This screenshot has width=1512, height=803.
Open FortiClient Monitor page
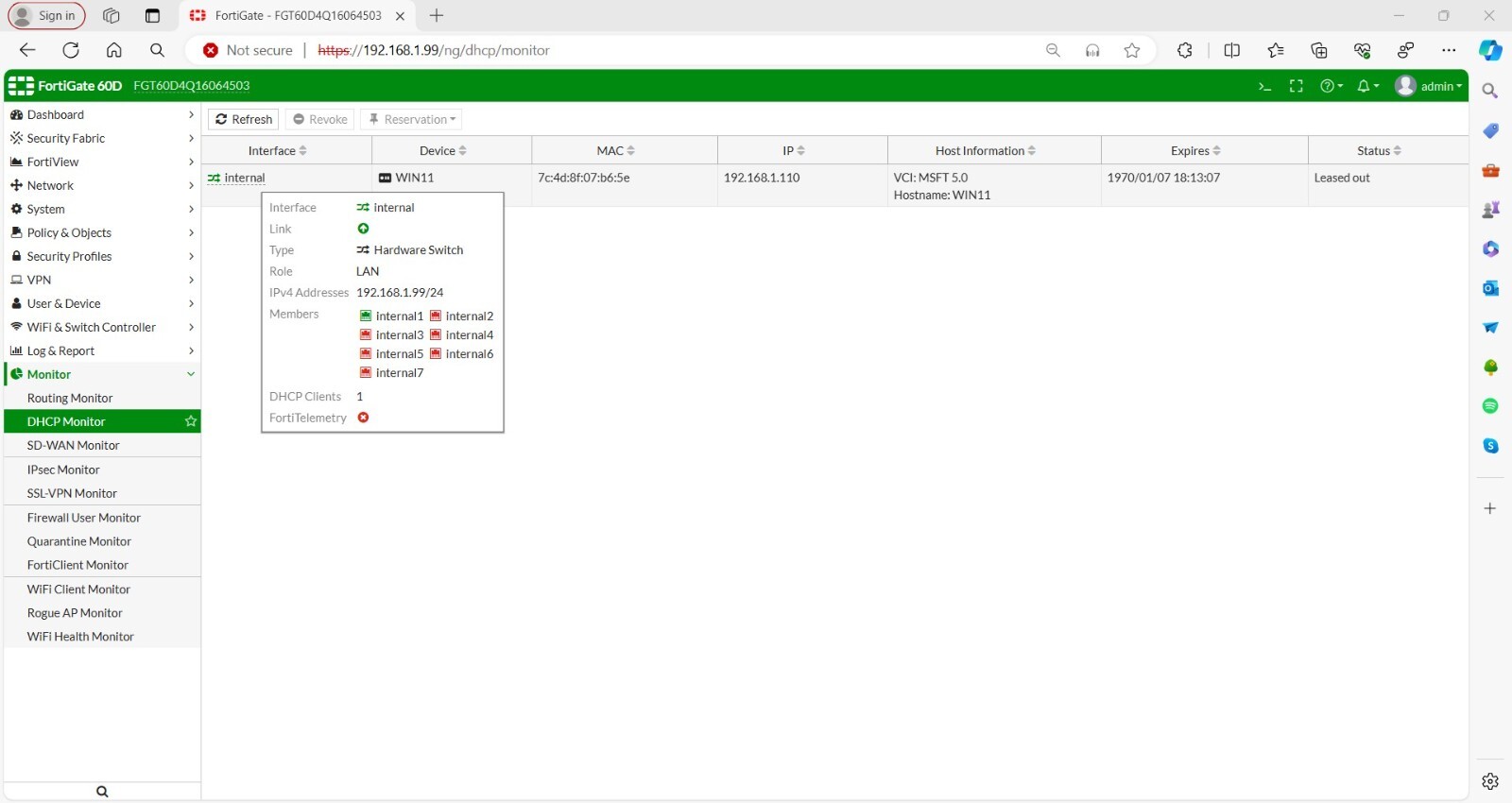102,565
